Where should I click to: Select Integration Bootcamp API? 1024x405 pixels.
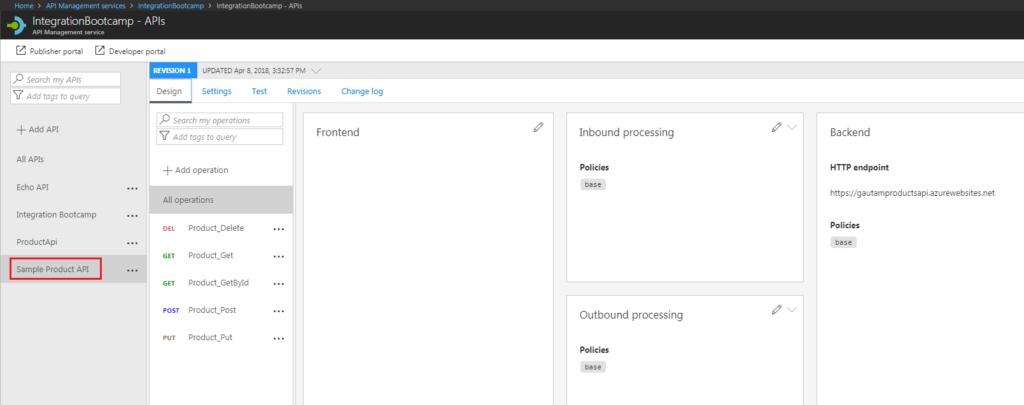pos(56,215)
